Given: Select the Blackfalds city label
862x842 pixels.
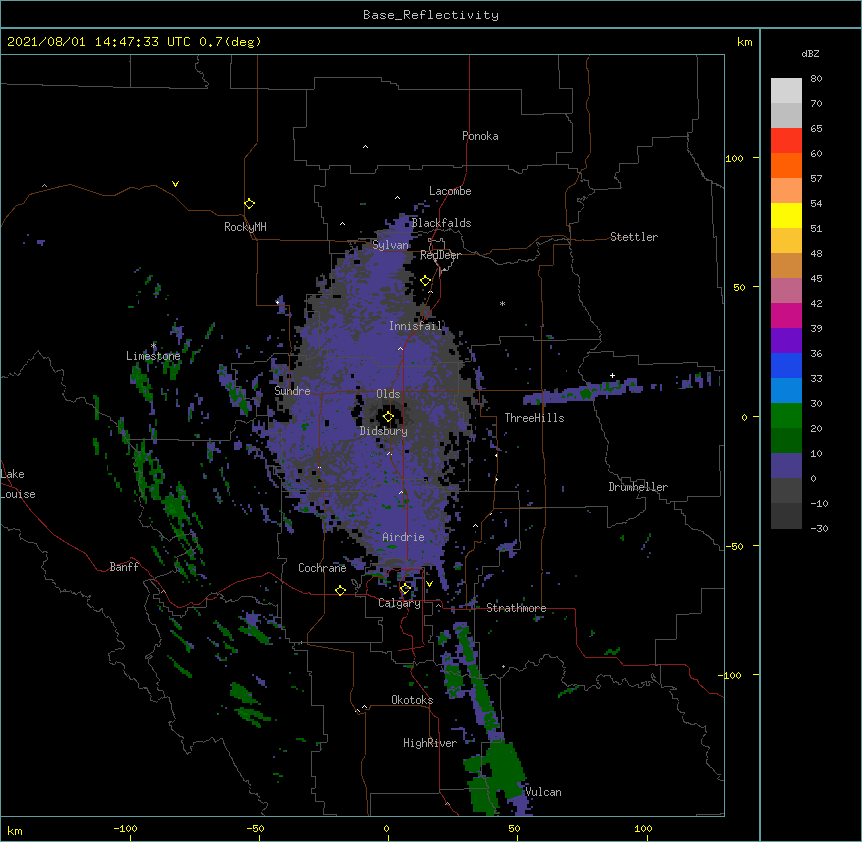Looking at the screenshot, I should [x=441, y=223].
